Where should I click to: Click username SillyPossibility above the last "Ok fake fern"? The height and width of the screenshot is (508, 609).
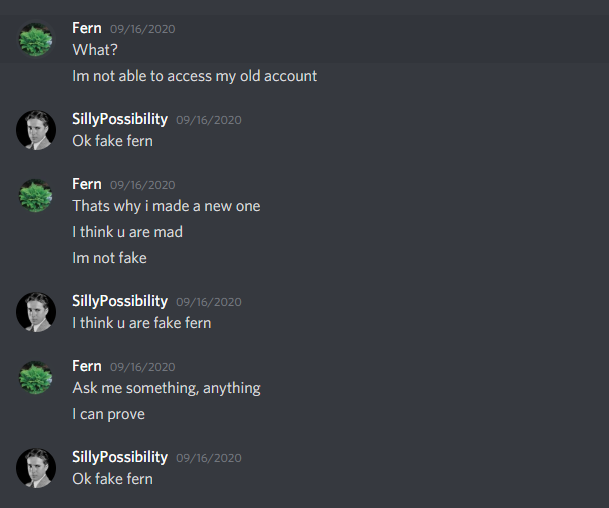tap(120, 457)
